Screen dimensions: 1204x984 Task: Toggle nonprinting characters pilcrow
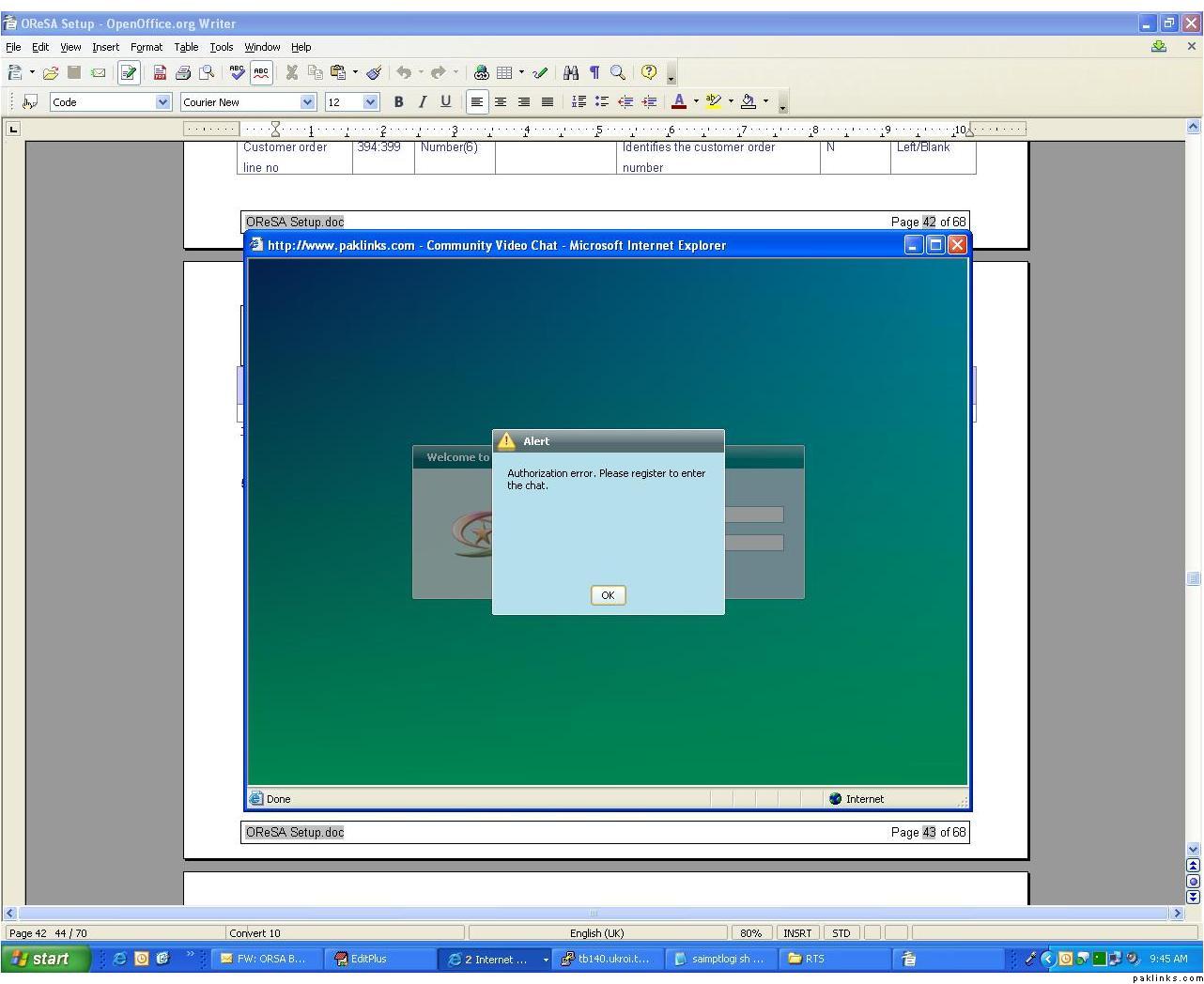[x=594, y=72]
